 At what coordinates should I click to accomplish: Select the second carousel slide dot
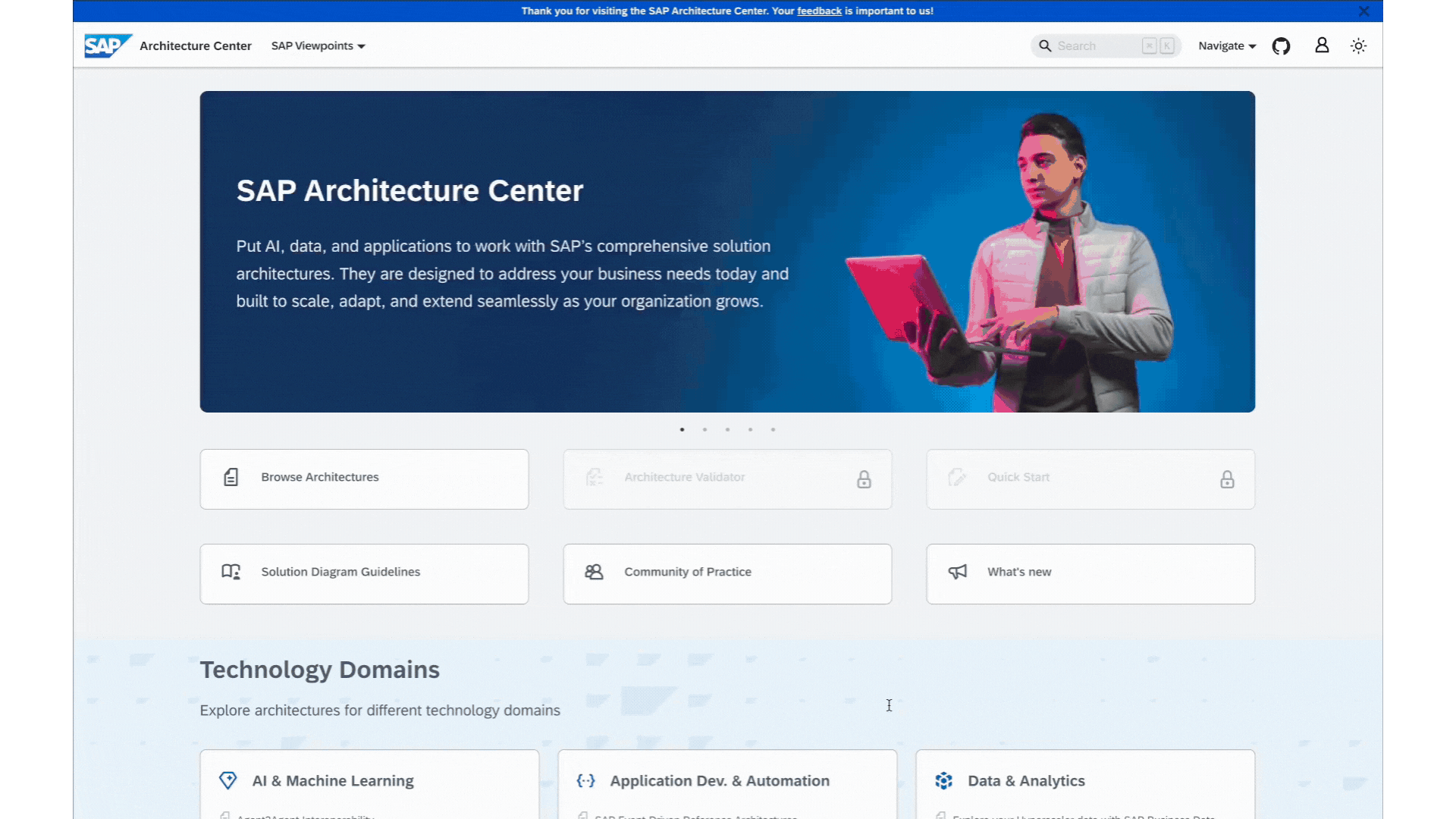[x=704, y=430]
